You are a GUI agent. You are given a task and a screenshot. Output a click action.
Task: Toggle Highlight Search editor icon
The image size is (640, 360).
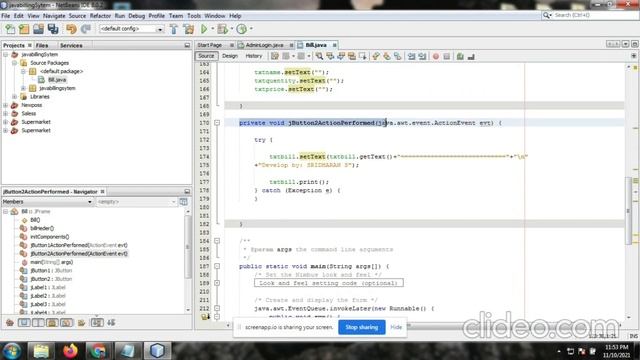[351, 56]
